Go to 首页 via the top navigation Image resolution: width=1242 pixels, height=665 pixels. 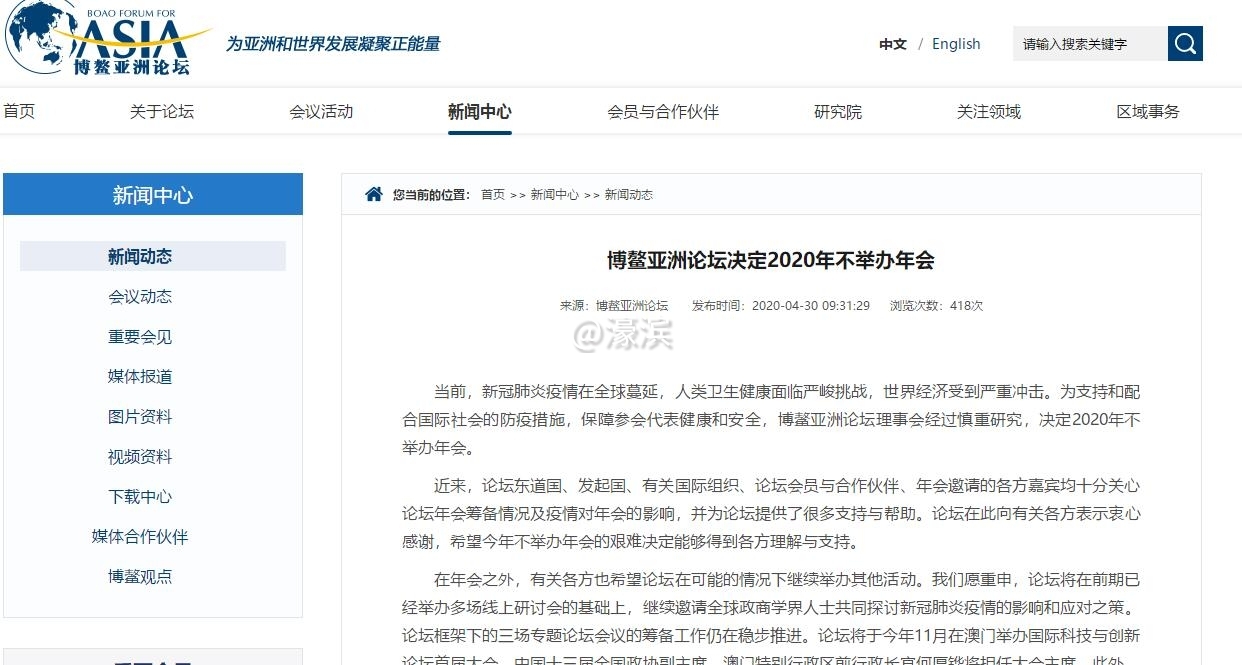pyautogui.click(x=19, y=111)
